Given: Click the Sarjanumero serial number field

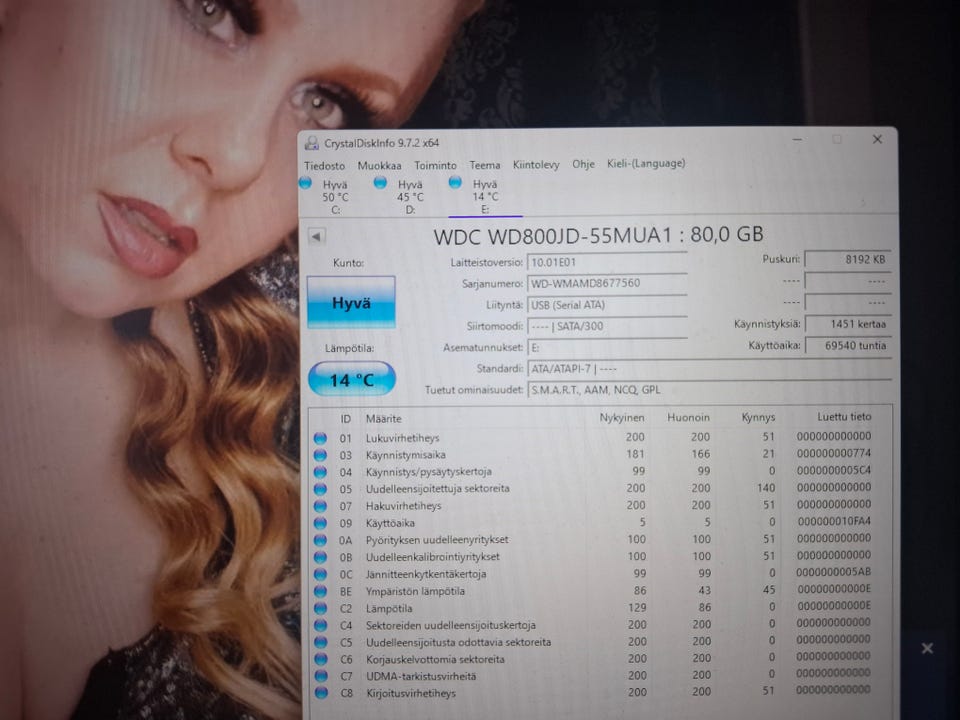Looking at the screenshot, I should 607,283.
